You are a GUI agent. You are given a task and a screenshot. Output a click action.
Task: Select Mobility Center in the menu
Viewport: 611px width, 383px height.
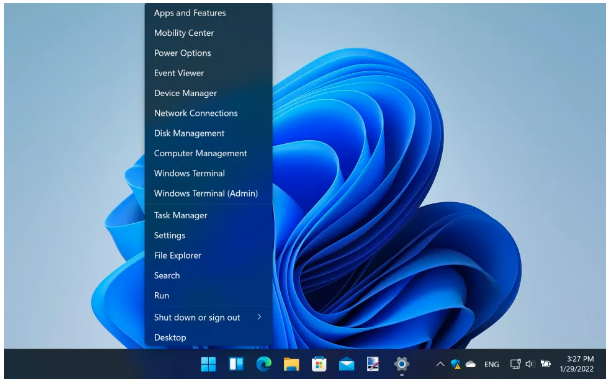click(208, 33)
